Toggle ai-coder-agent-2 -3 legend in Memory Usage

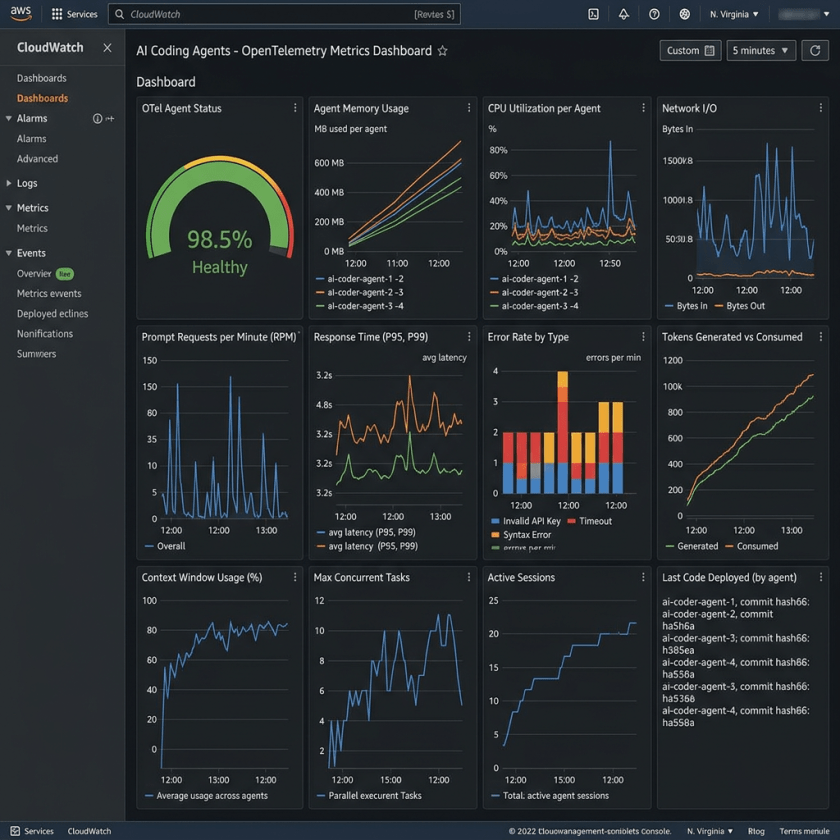[360, 292]
